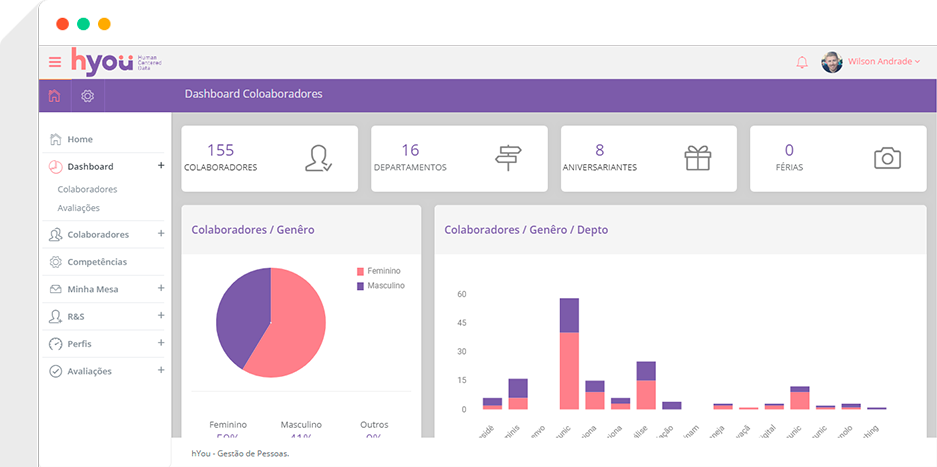This screenshot has width=937, height=467.
Task: Expand the Minha Mesa section
Action: point(161,288)
